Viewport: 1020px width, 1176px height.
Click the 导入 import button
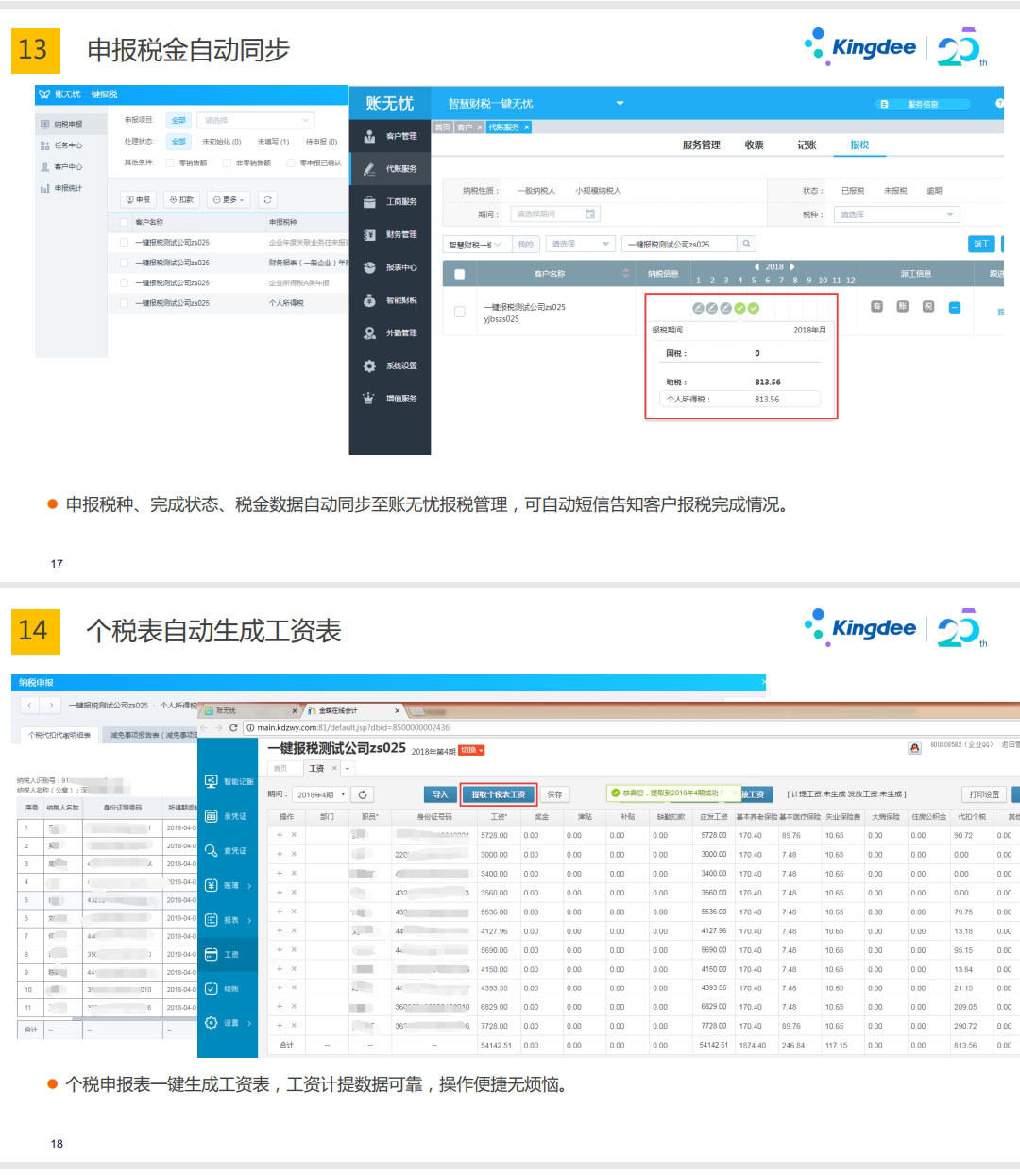(x=440, y=793)
